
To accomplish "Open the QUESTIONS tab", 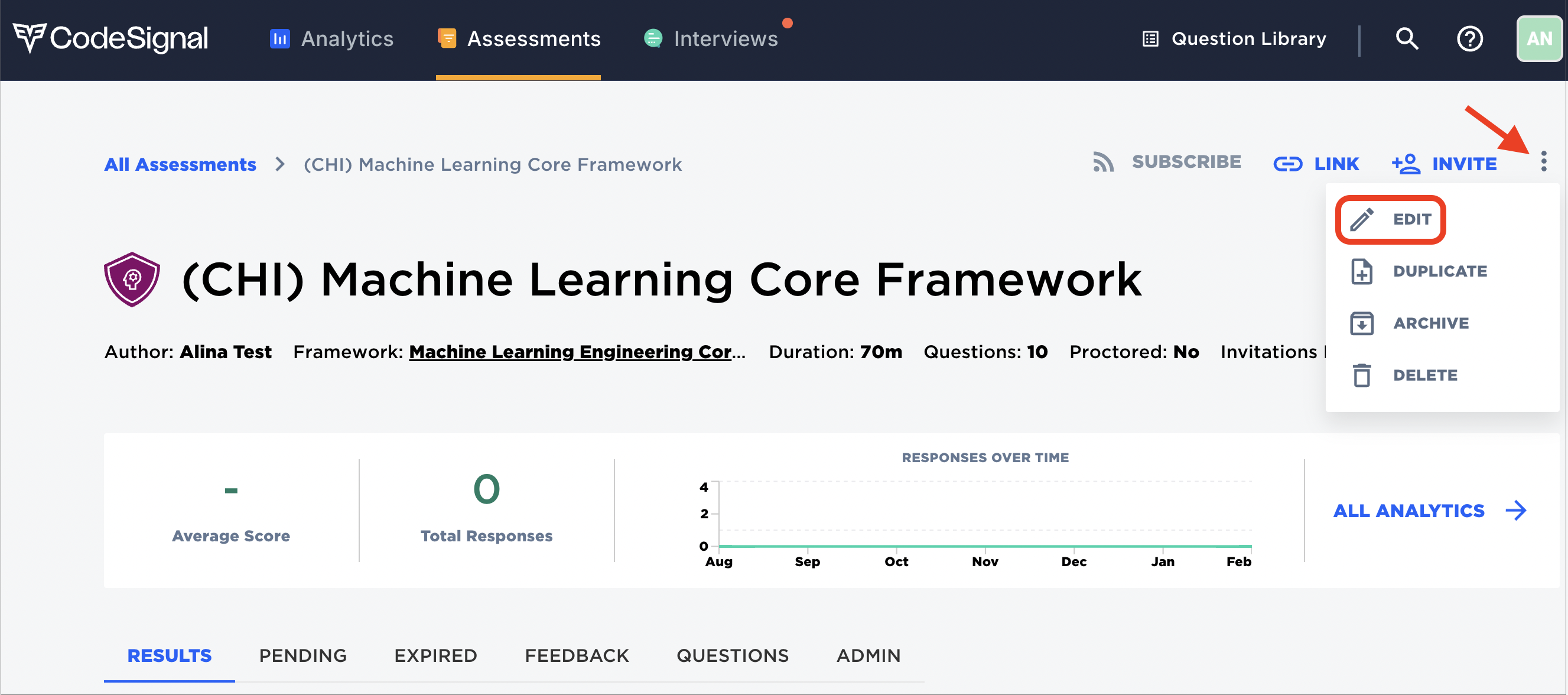I will (x=732, y=655).
